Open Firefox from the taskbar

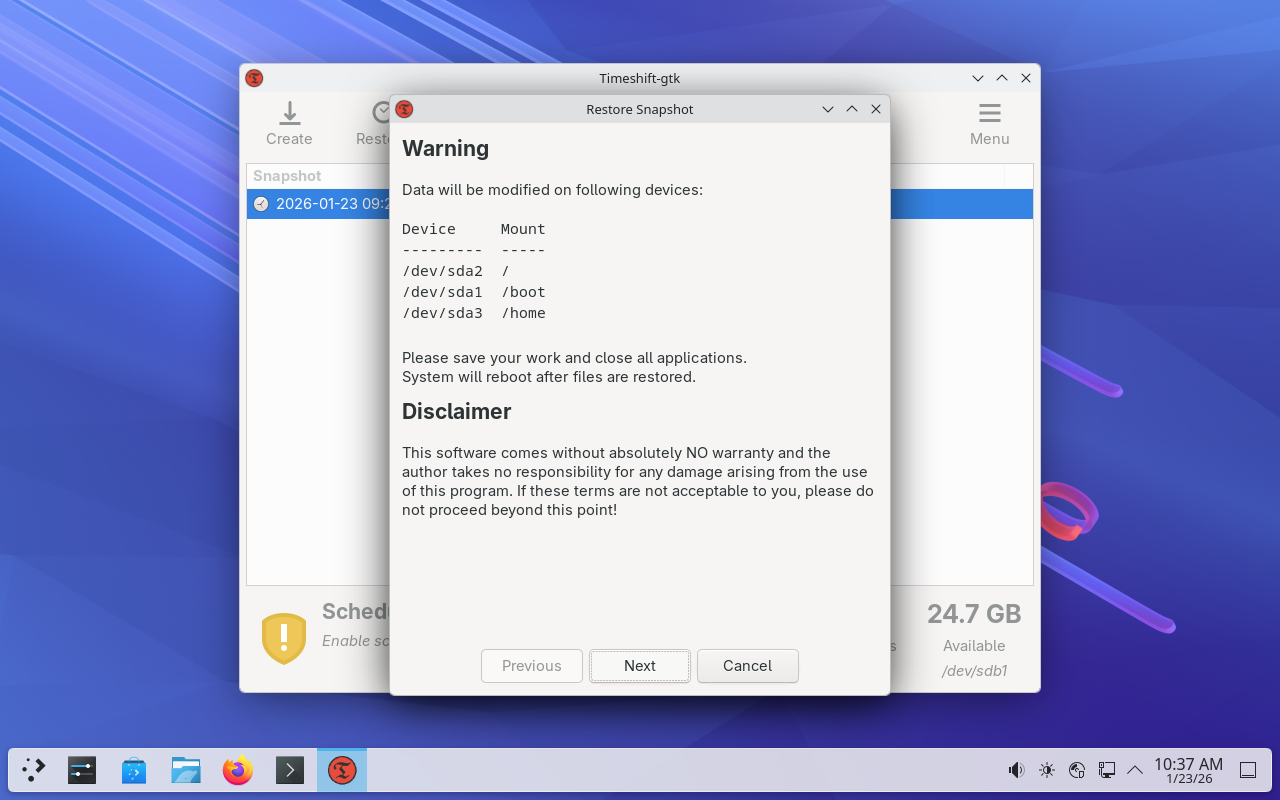238,770
